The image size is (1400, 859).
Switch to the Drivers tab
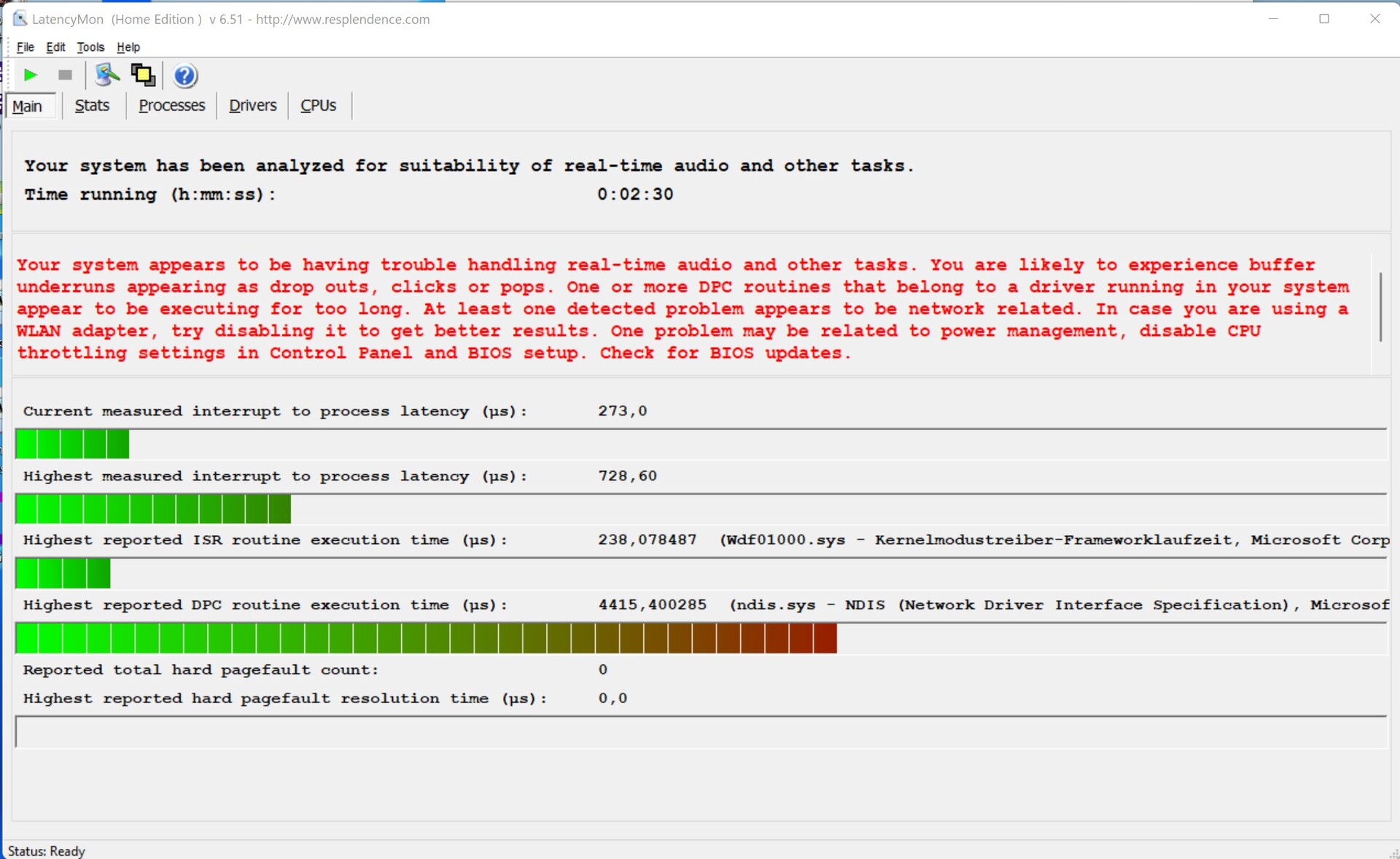[x=252, y=106]
